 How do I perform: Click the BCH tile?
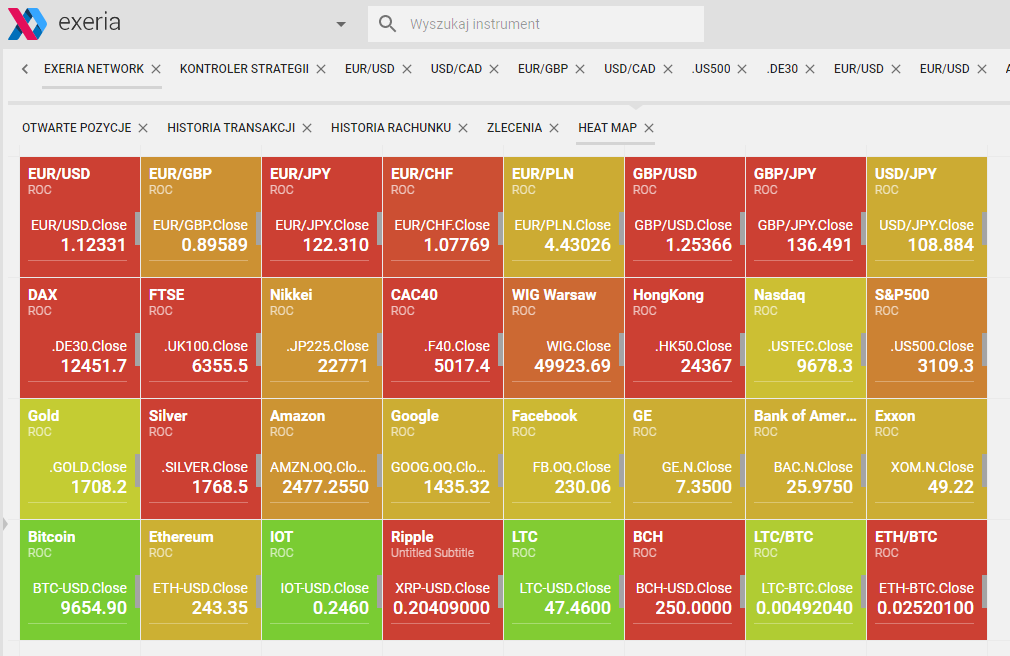tap(685, 581)
